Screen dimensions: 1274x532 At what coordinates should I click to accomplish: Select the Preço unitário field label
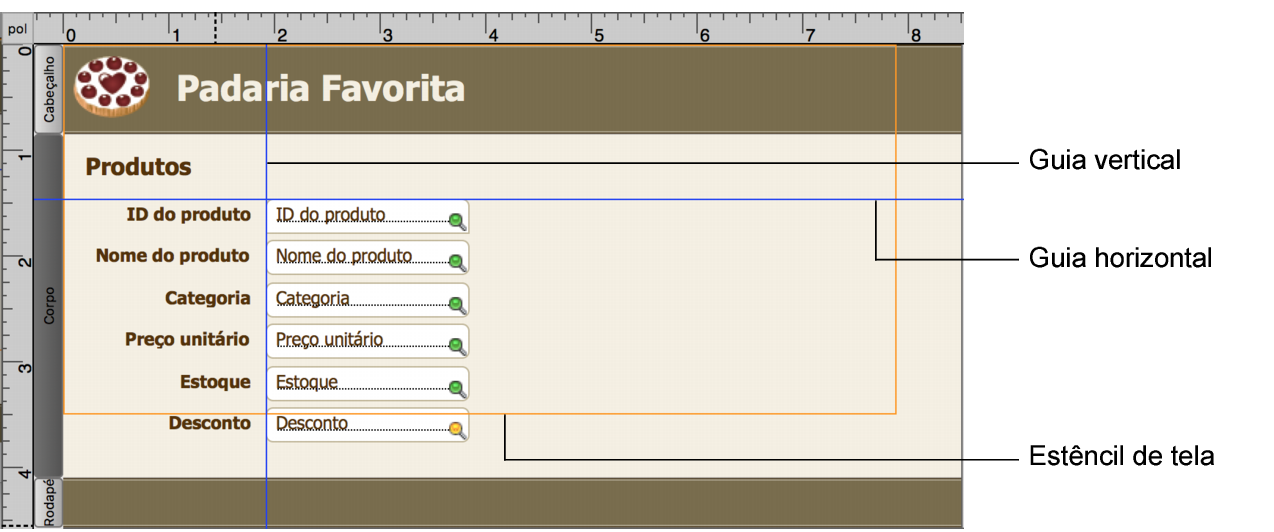tap(187, 339)
